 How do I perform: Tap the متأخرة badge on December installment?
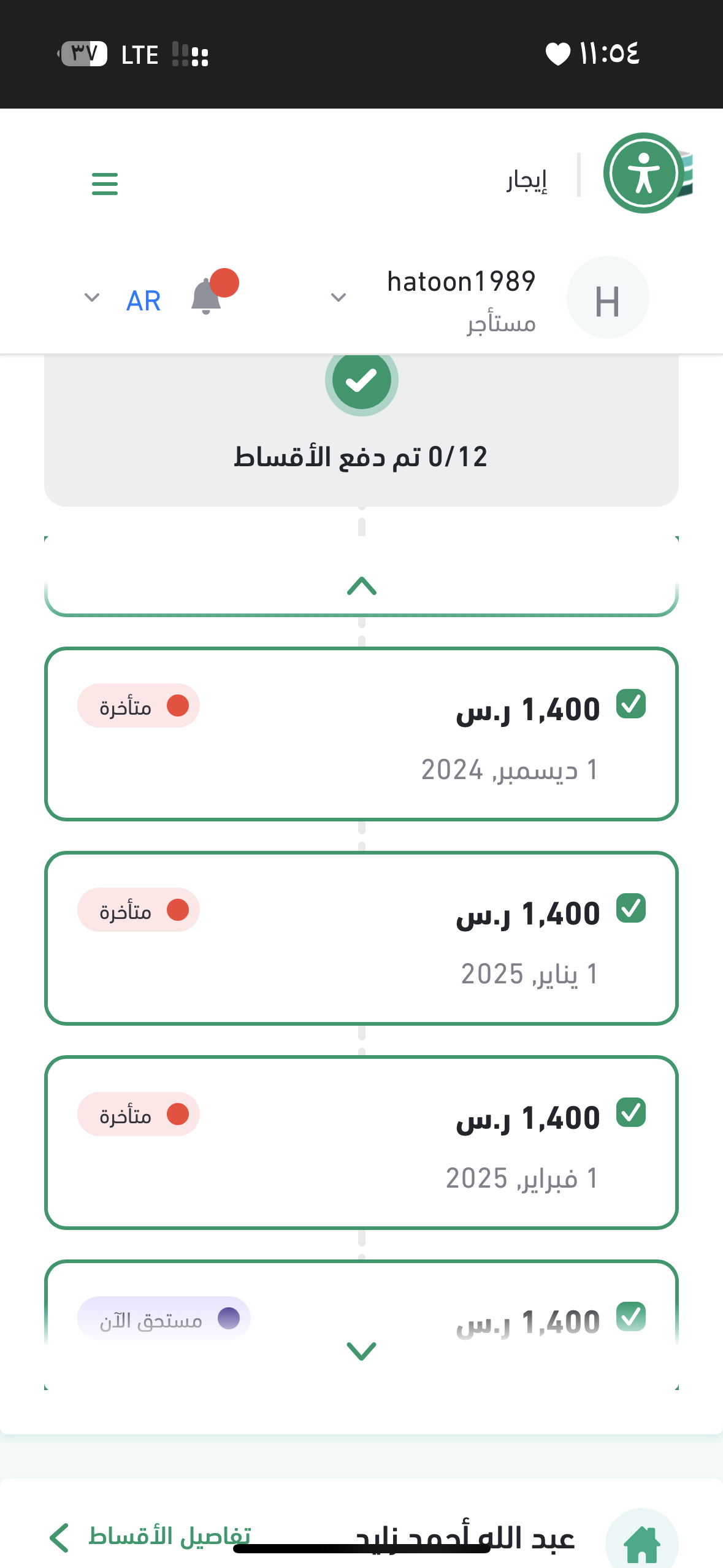click(x=139, y=706)
